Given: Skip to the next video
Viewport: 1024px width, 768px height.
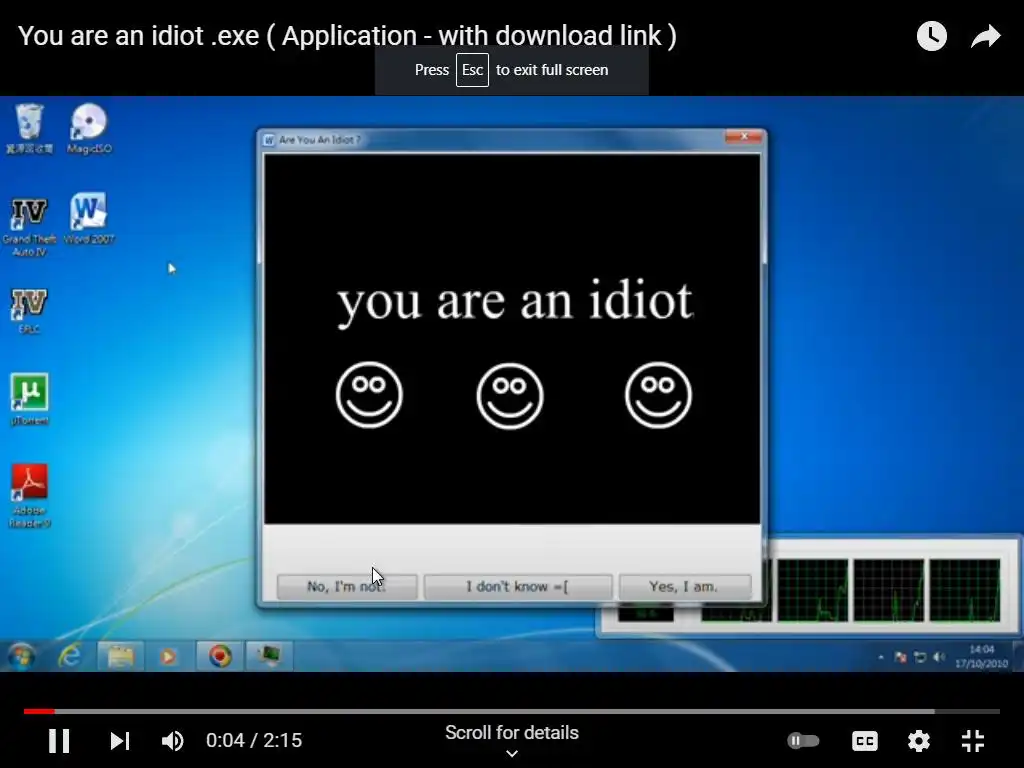Looking at the screenshot, I should pos(120,741).
